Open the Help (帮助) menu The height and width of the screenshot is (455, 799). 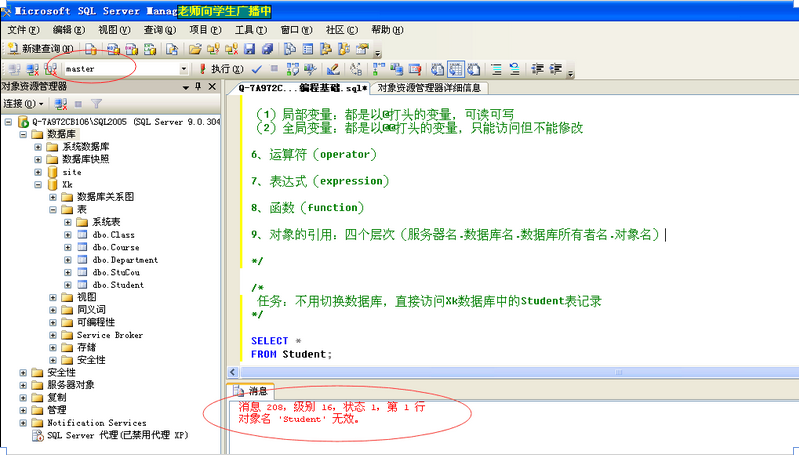click(387, 30)
